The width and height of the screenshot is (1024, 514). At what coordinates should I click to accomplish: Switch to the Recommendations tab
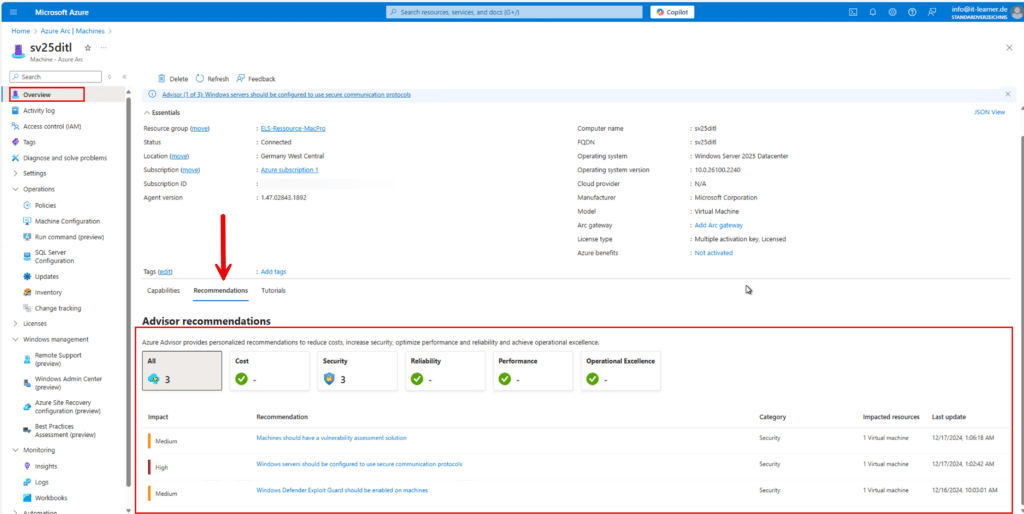pos(221,290)
